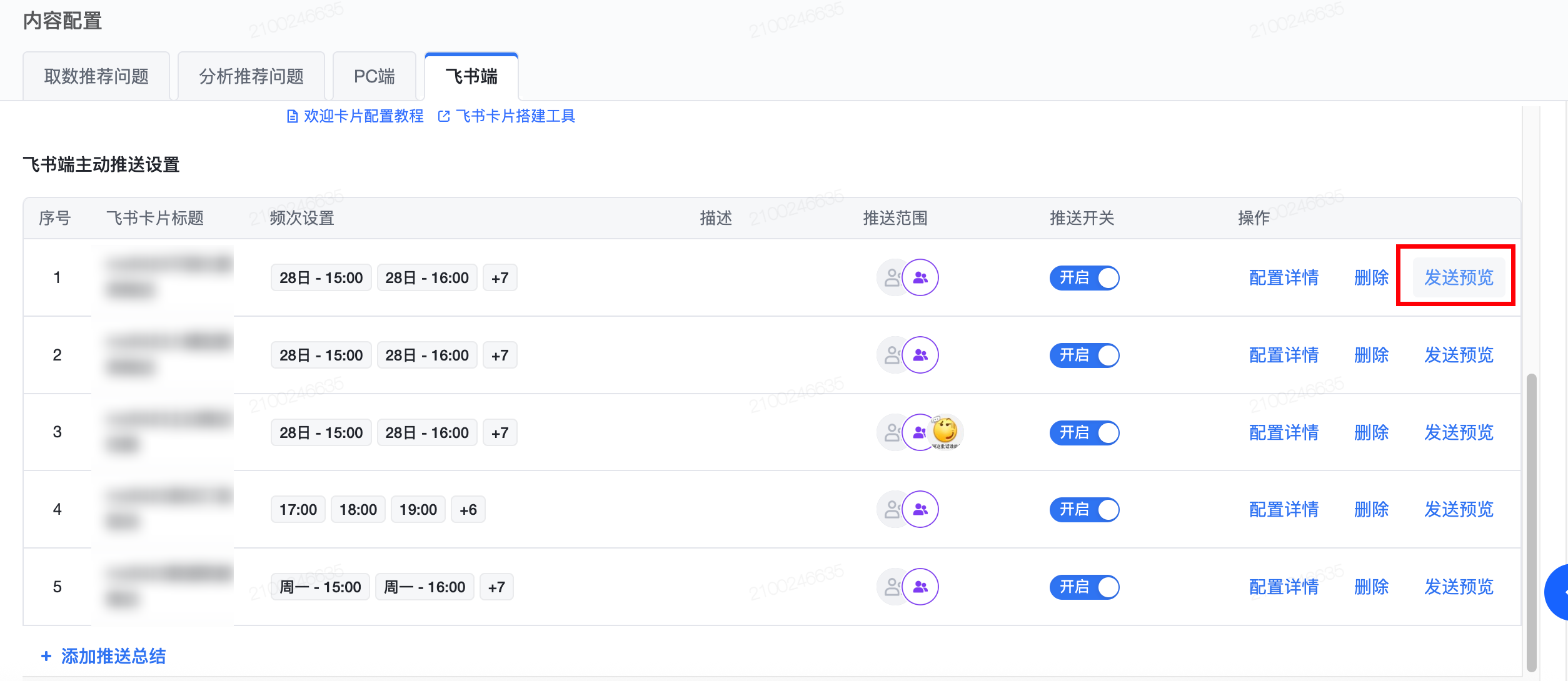This screenshot has width=1568, height=681.
Task: Click 删除 in row 4
Action: coord(1371,509)
